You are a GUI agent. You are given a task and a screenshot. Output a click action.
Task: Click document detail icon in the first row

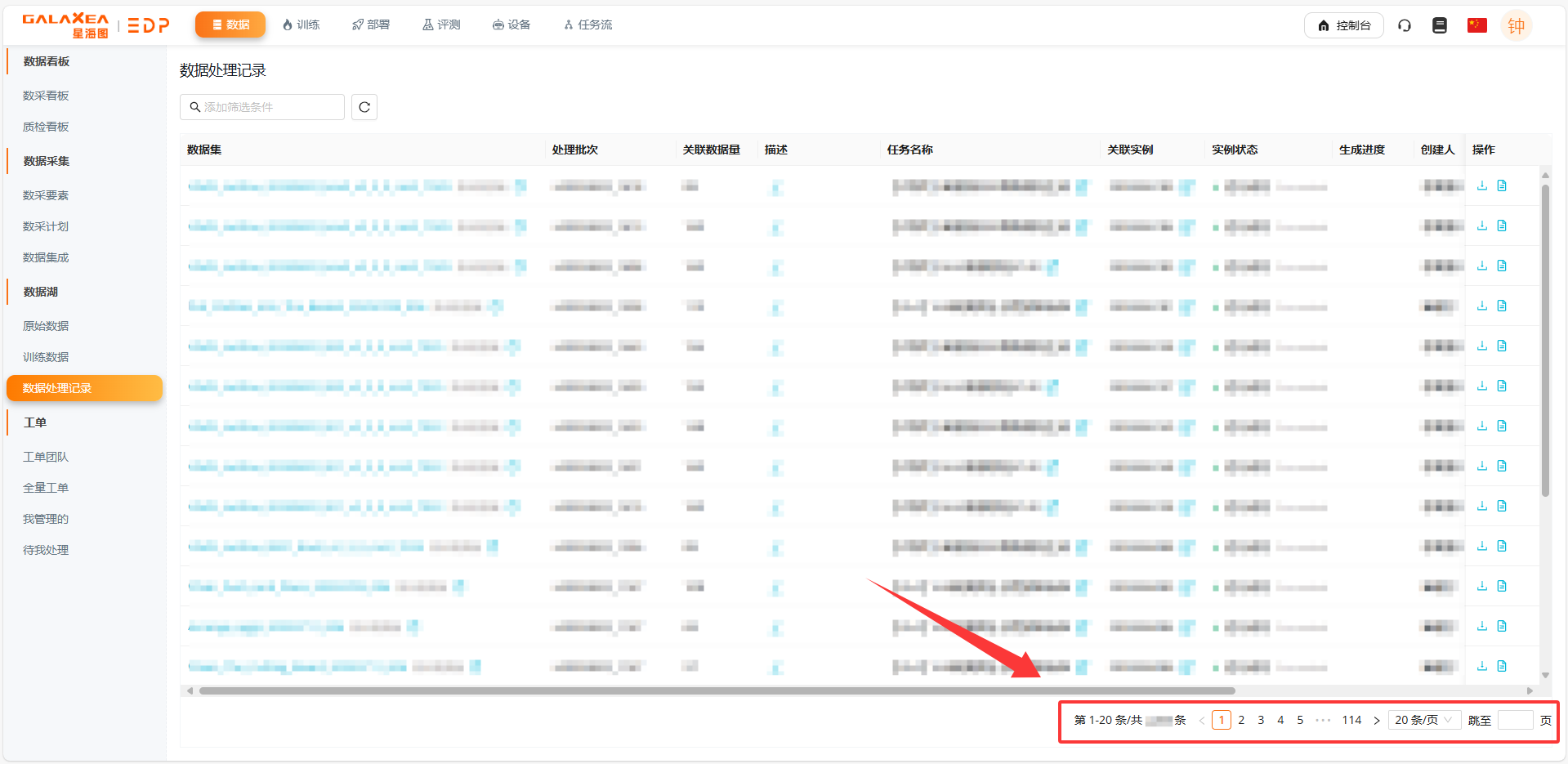1502,186
